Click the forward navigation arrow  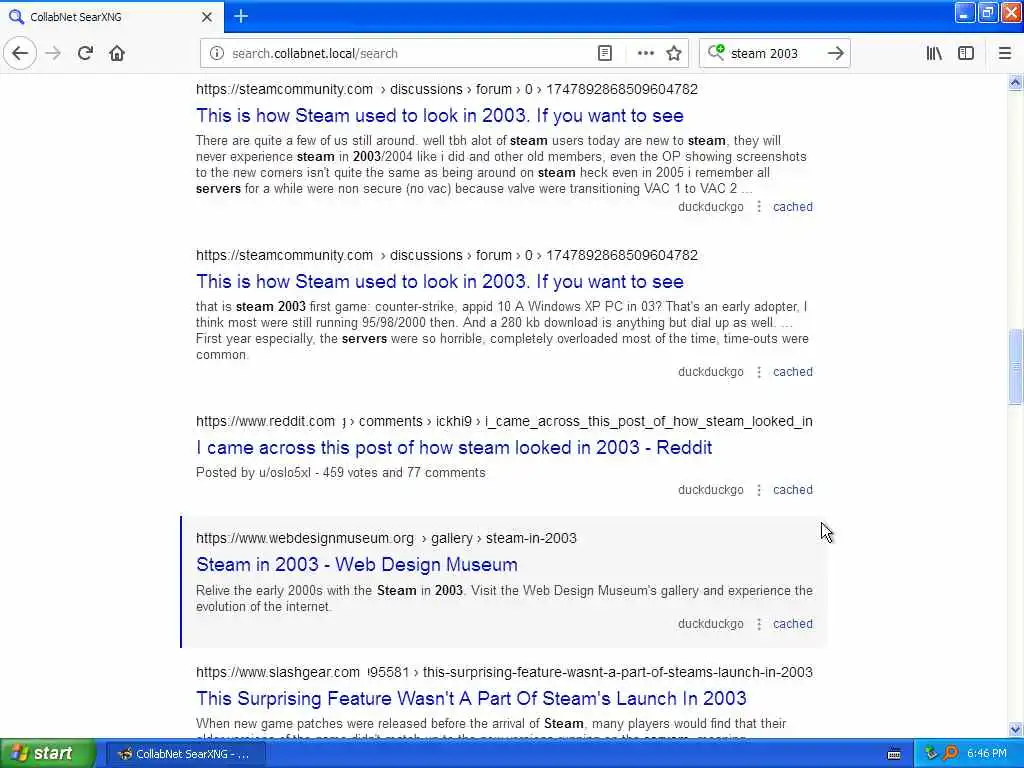[53, 54]
